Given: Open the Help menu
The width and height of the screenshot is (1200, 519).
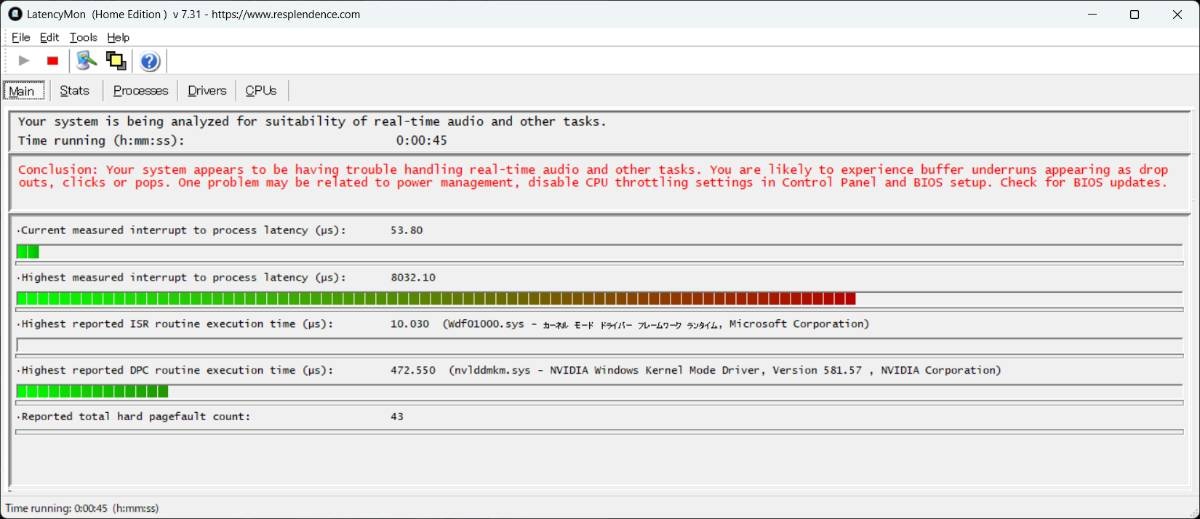Looking at the screenshot, I should (x=118, y=37).
